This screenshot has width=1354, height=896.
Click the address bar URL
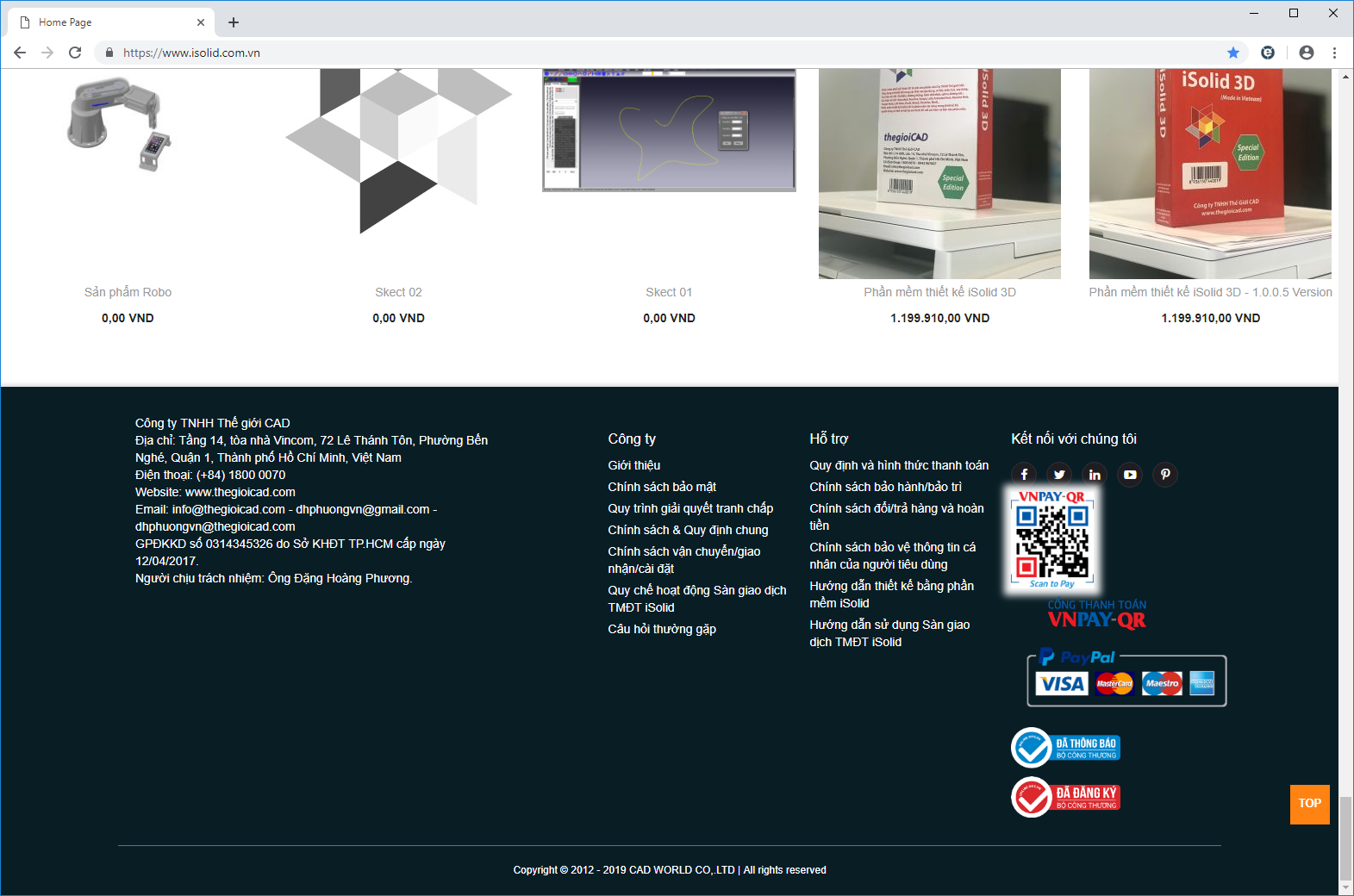point(191,53)
